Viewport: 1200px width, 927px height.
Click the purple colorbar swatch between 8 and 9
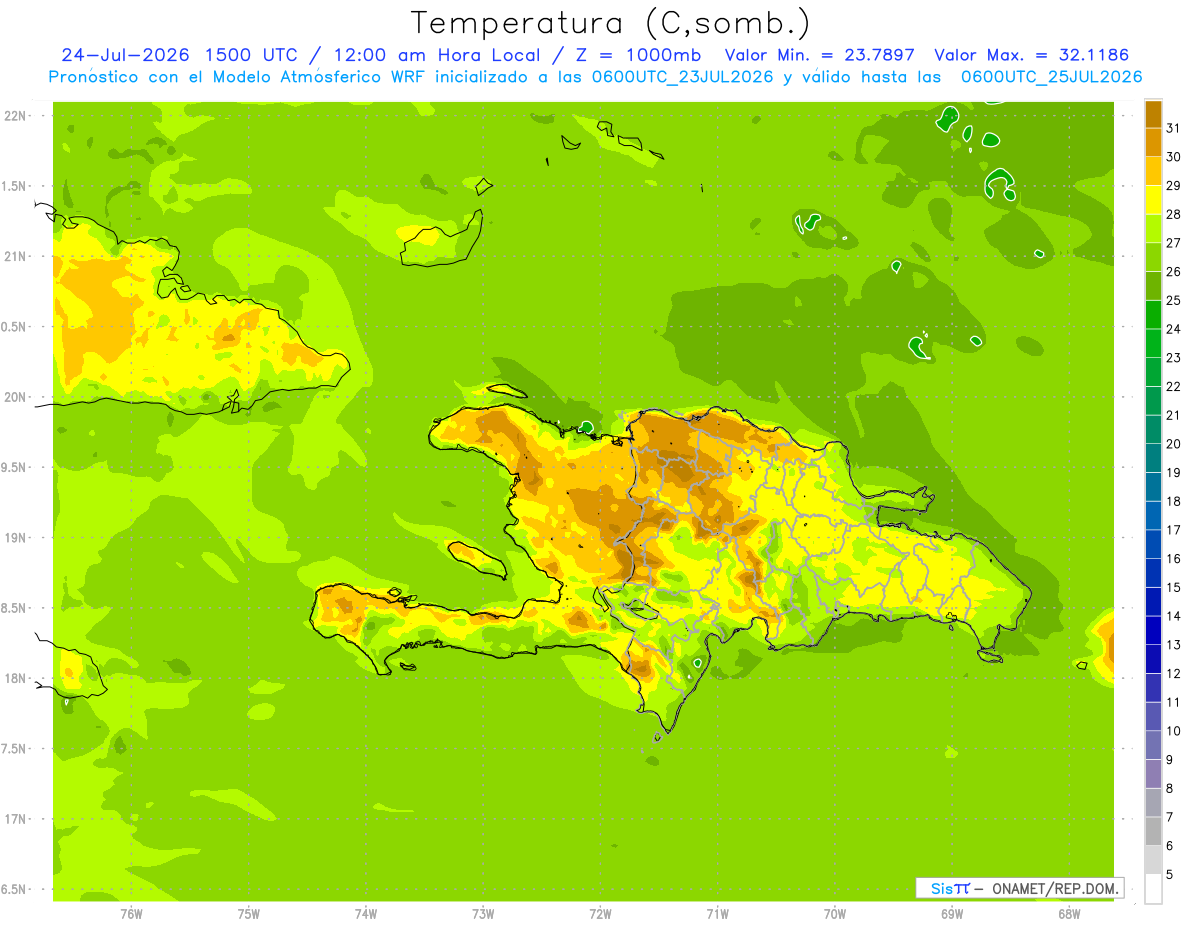coord(1153,774)
